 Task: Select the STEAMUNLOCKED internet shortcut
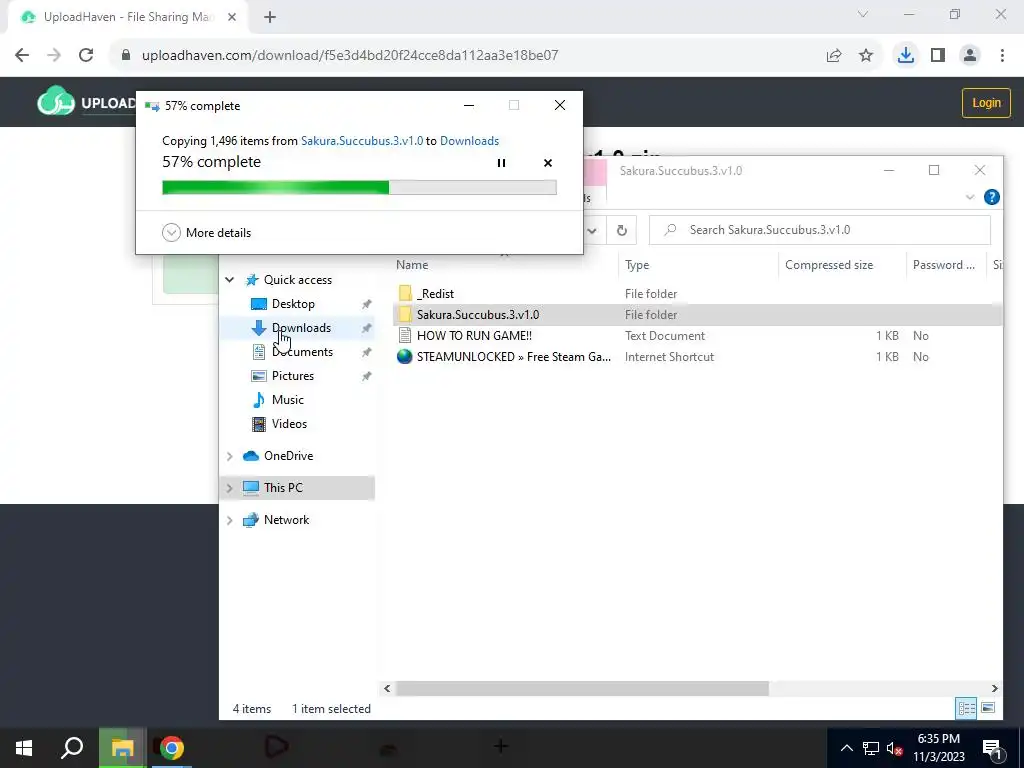513,357
